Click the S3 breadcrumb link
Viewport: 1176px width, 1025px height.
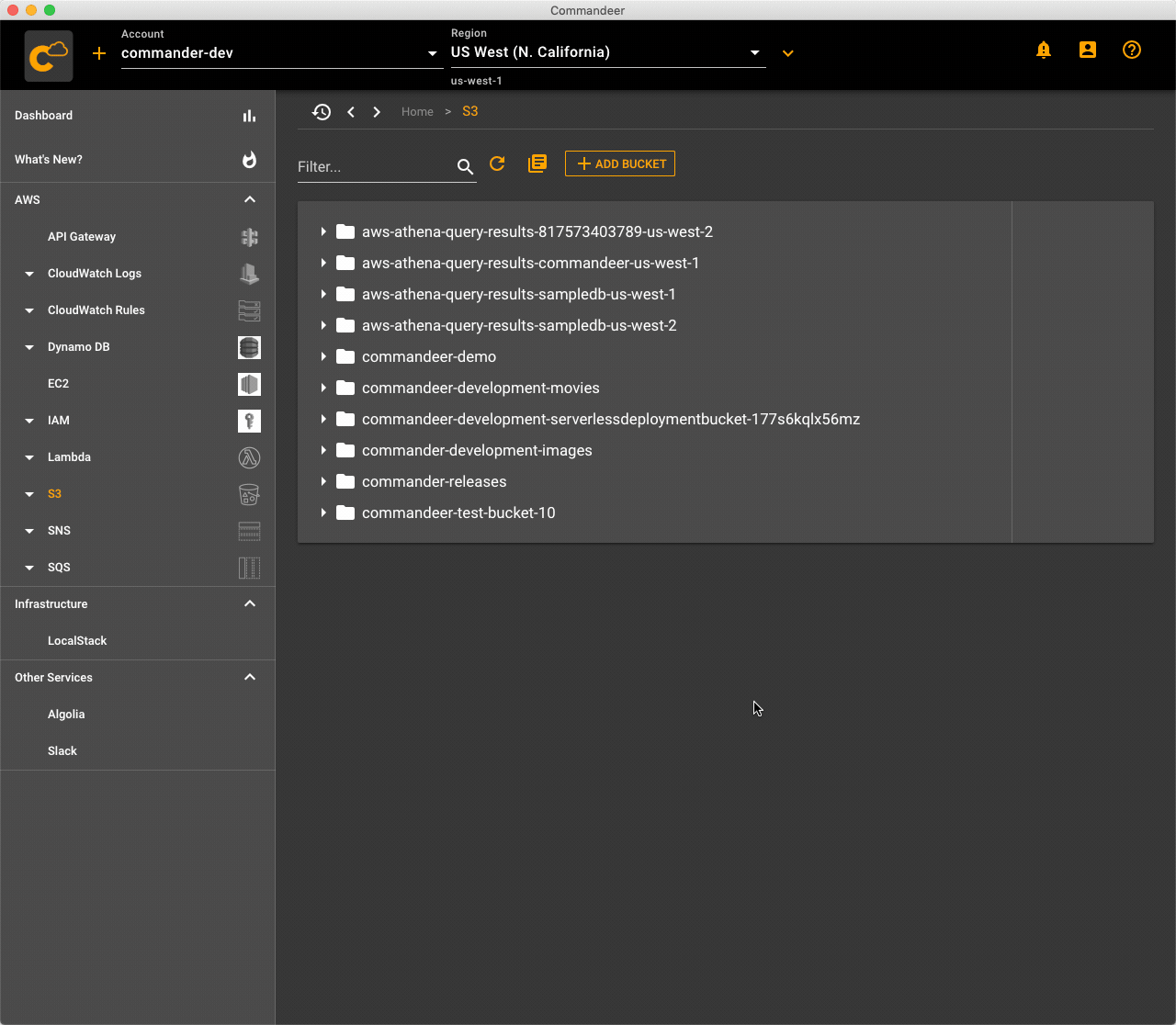pos(470,111)
